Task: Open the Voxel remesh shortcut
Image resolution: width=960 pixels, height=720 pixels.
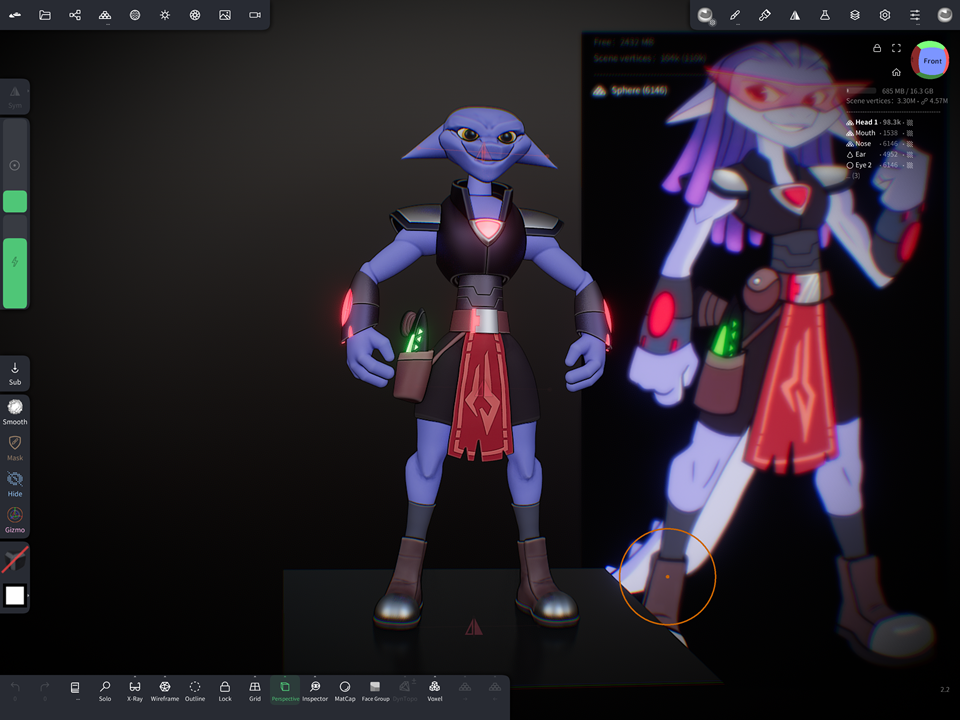Action: (x=435, y=691)
